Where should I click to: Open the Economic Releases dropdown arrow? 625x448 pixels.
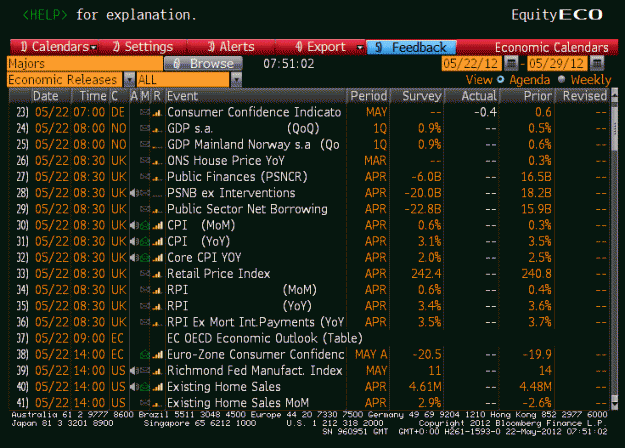tap(129, 80)
